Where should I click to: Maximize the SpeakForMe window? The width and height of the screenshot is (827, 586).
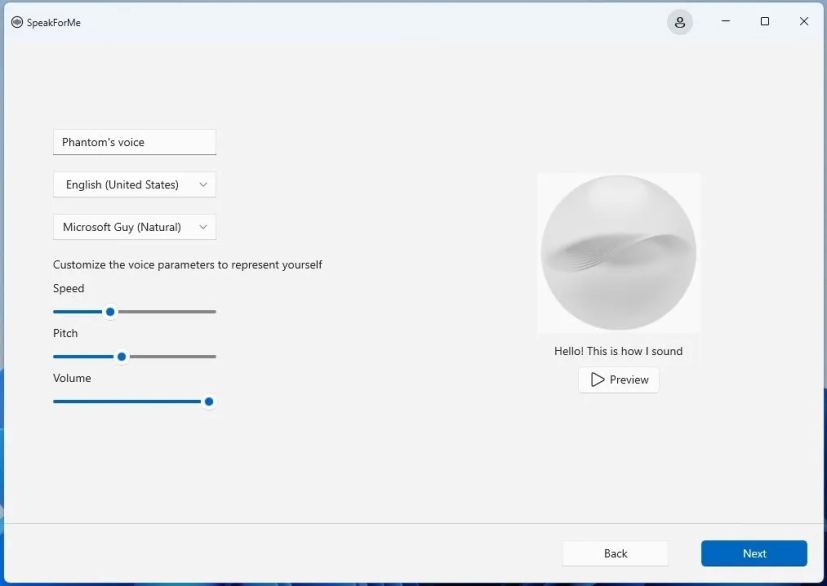[x=765, y=21]
